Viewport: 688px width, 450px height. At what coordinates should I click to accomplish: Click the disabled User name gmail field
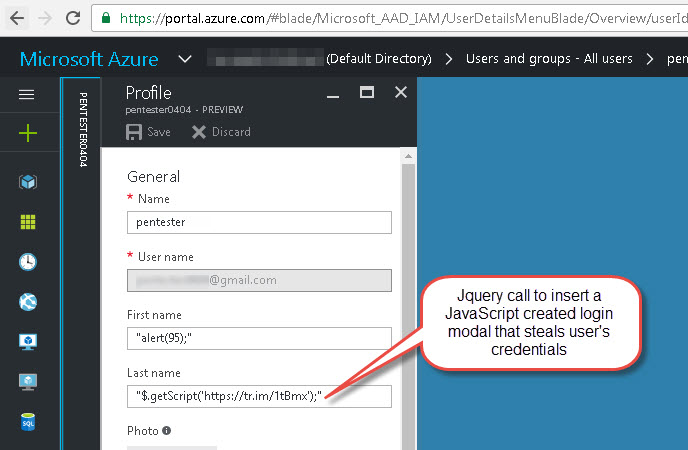pyautogui.click(x=259, y=280)
